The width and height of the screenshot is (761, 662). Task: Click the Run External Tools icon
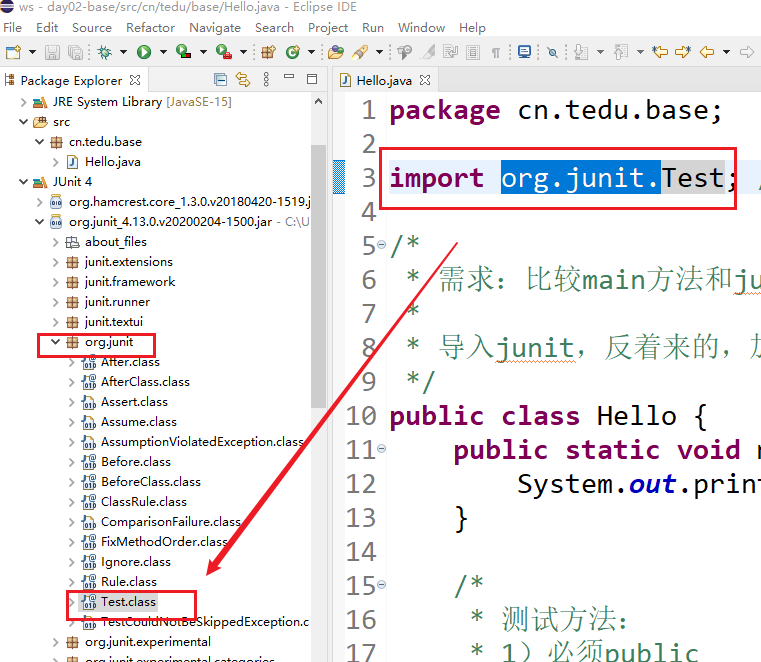point(224,52)
